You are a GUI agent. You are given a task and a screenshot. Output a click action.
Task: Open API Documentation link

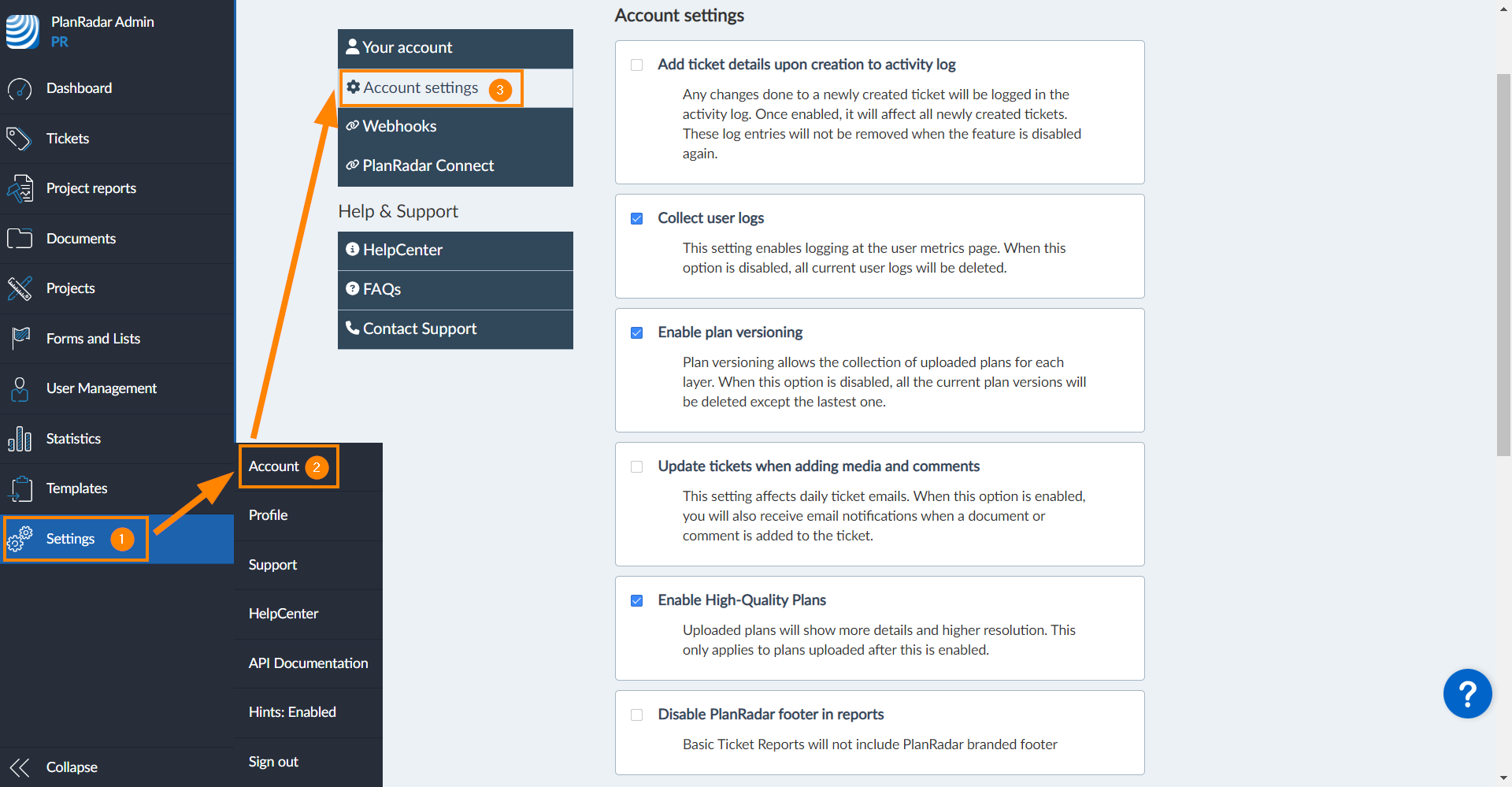tap(309, 663)
